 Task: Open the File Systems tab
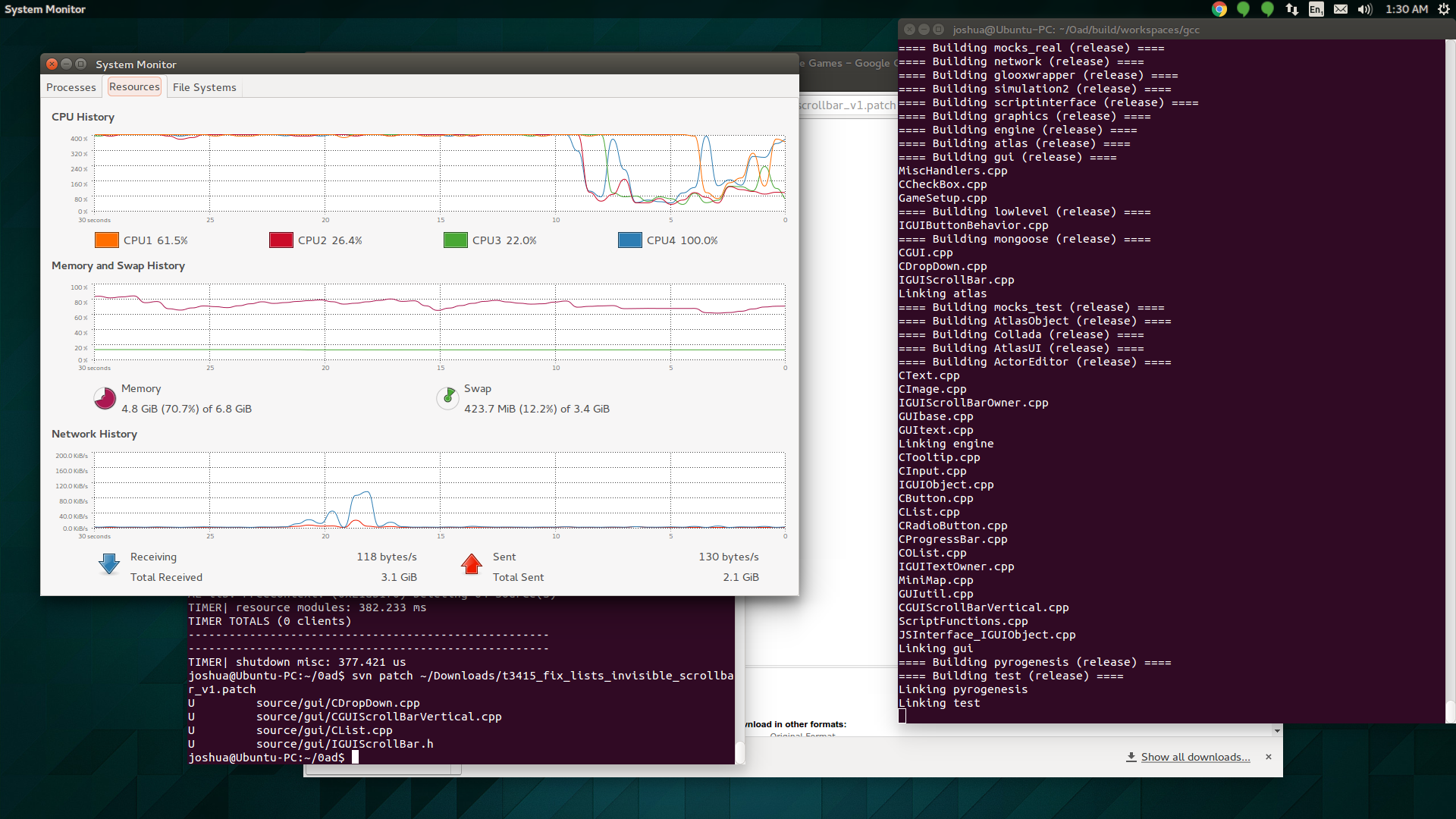click(x=205, y=87)
